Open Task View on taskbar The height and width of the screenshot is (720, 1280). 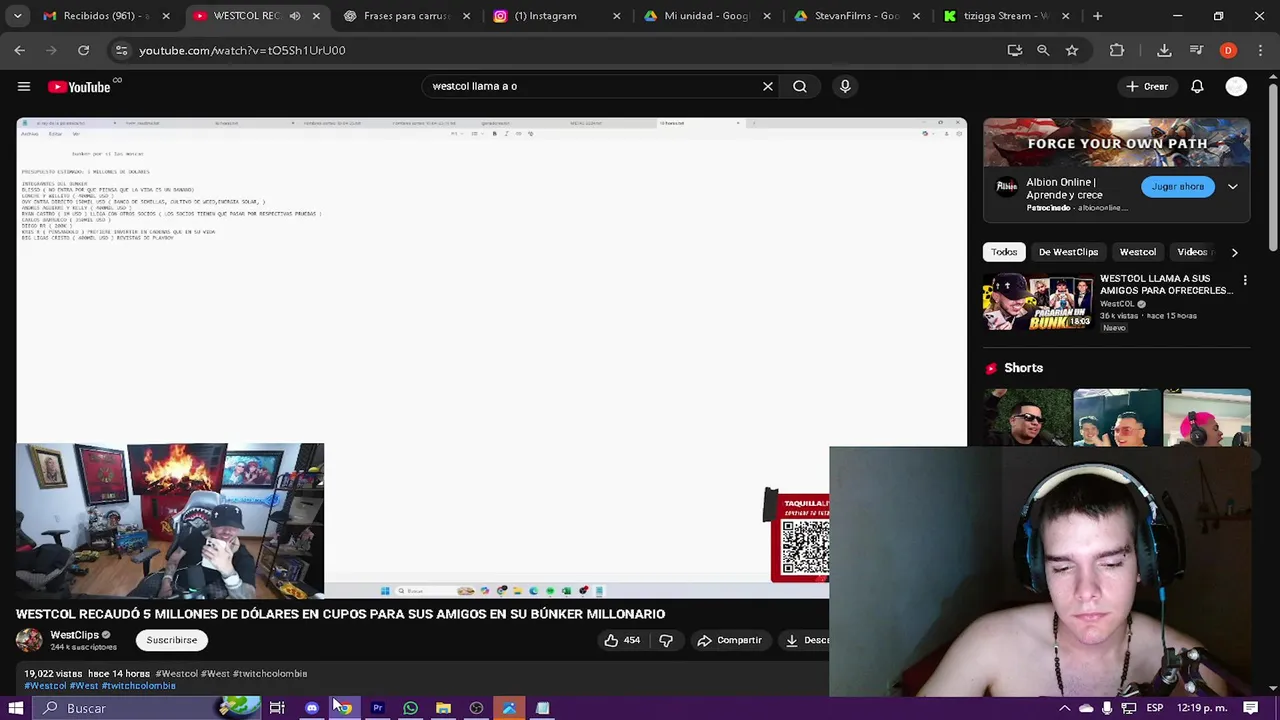[x=277, y=708]
